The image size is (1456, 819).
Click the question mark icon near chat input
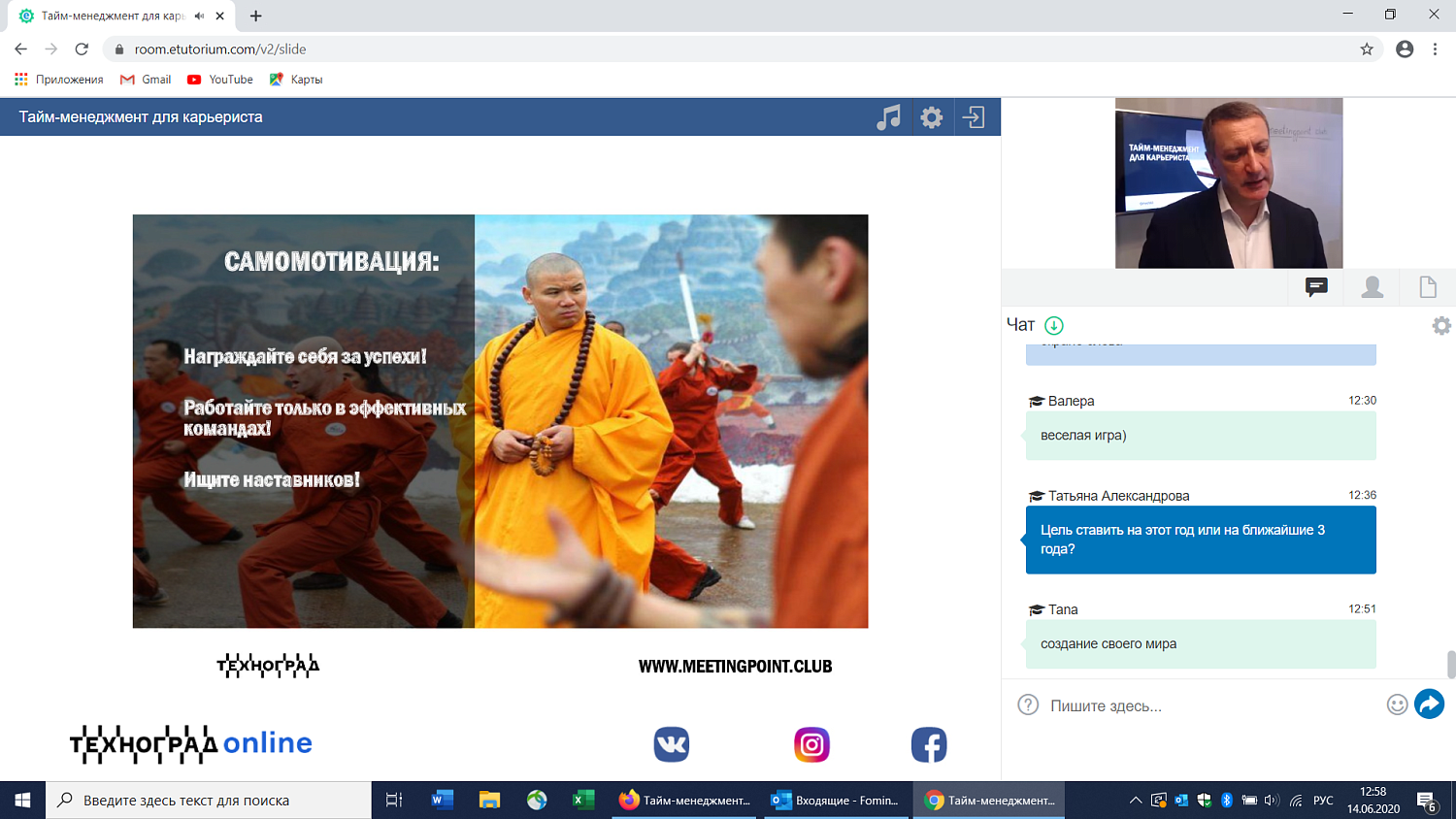point(1028,705)
